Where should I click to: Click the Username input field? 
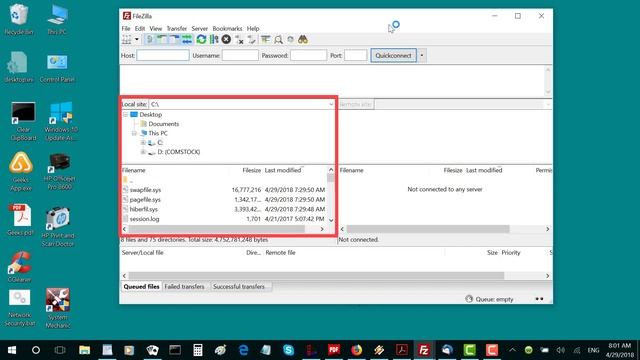click(x=240, y=56)
